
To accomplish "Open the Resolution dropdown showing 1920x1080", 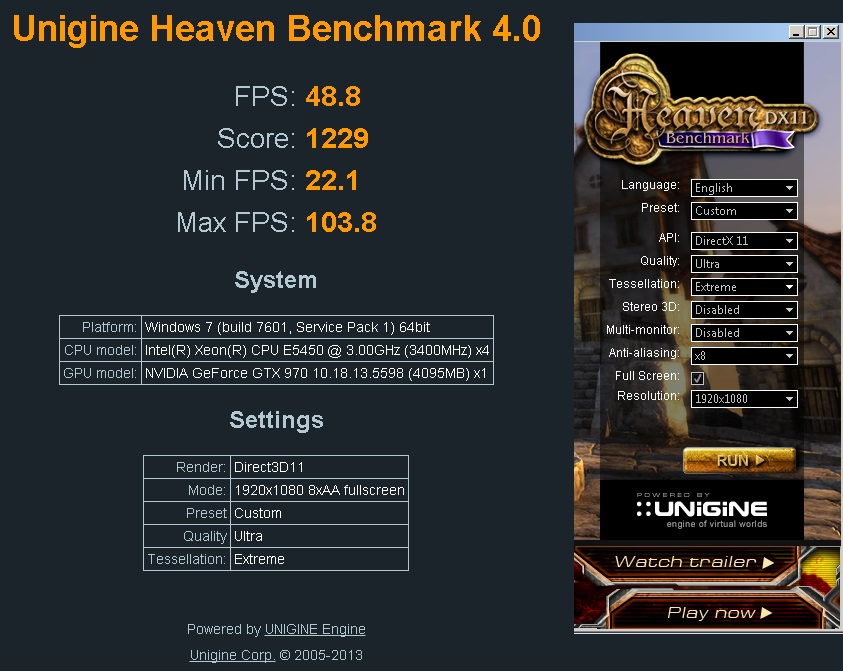I will pos(744,399).
